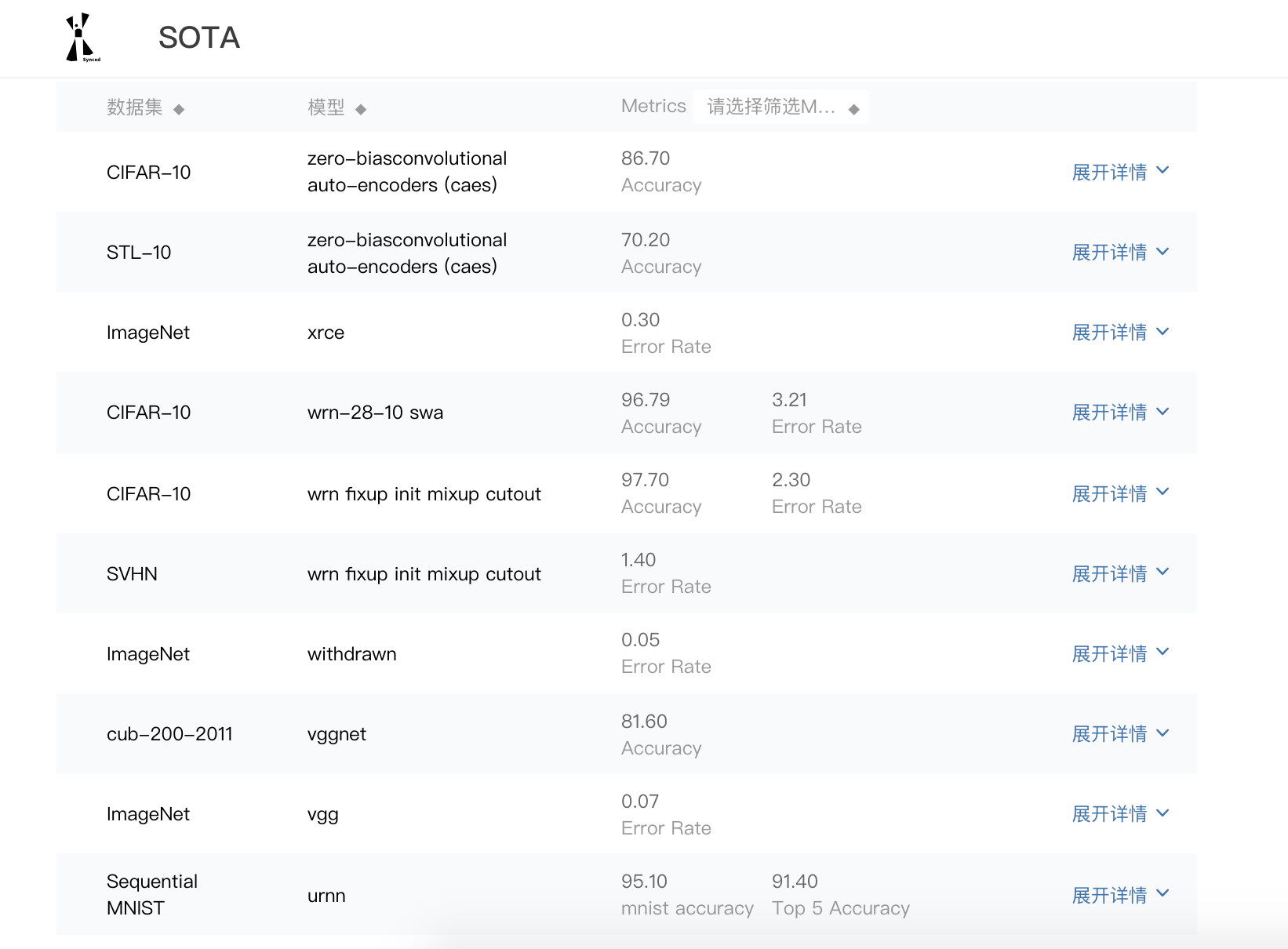Expand details for ImageNet xrce row
This screenshot has width=1288, height=949.
[x=1119, y=332]
